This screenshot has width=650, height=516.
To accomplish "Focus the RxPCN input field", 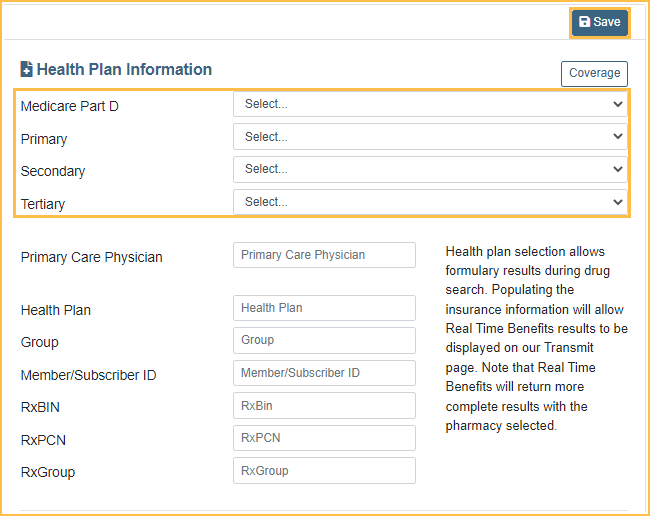I will (x=324, y=438).
